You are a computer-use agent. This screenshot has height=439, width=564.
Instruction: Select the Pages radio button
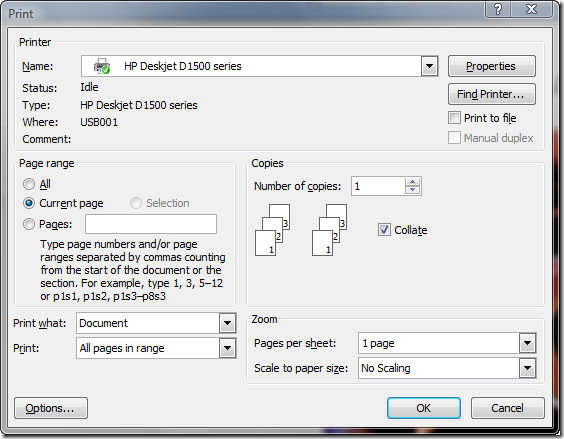pyautogui.click(x=29, y=224)
